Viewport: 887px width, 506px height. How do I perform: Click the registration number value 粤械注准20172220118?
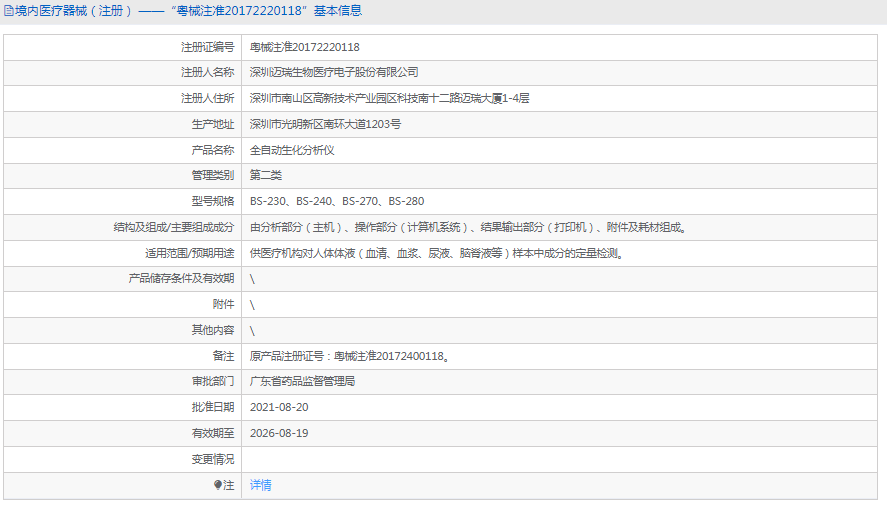click(304, 48)
